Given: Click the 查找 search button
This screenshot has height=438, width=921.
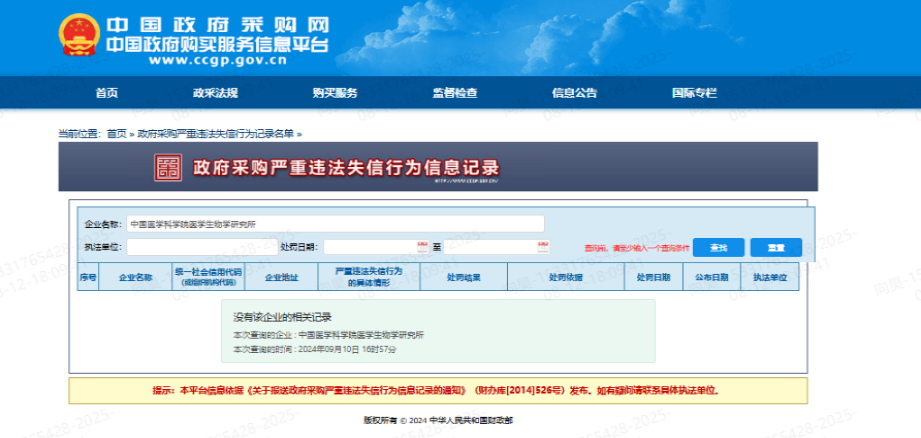Looking at the screenshot, I should coord(718,248).
